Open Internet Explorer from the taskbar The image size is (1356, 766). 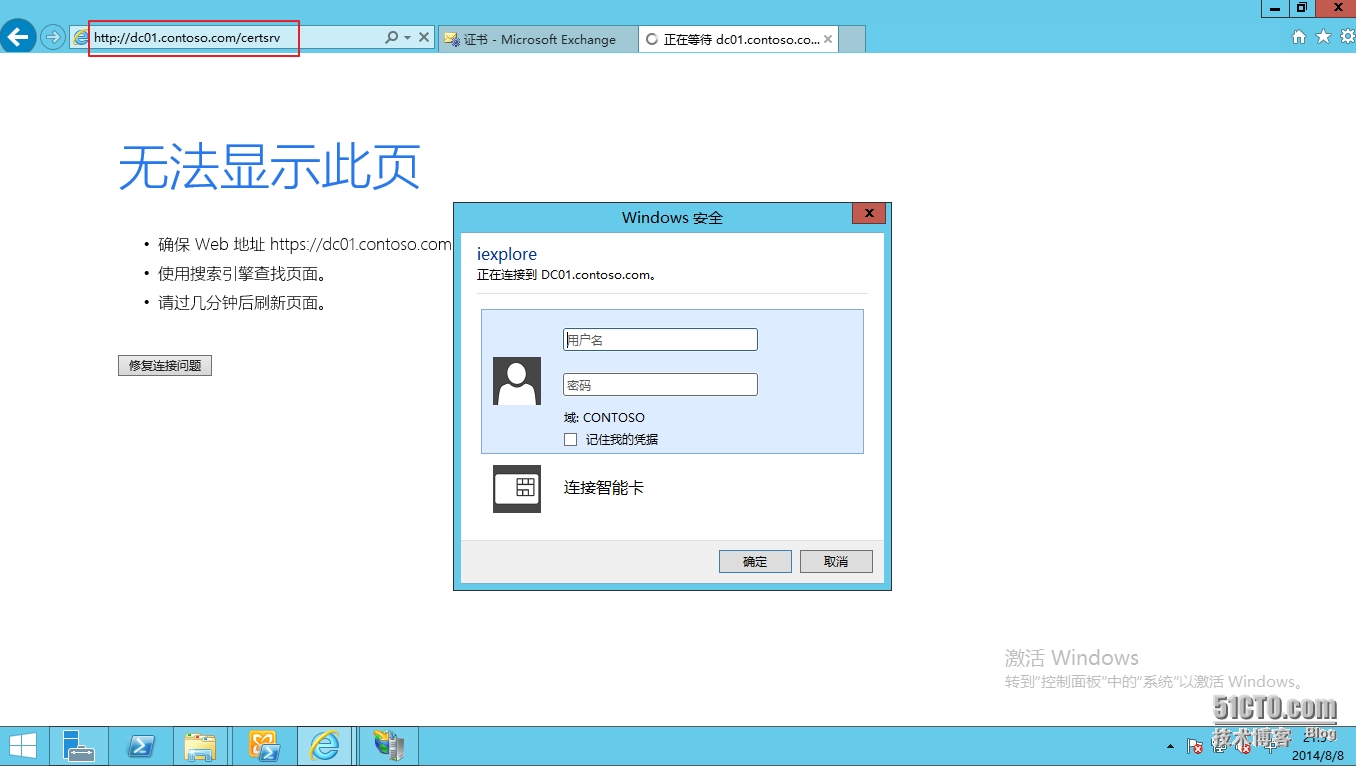tap(325, 745)
